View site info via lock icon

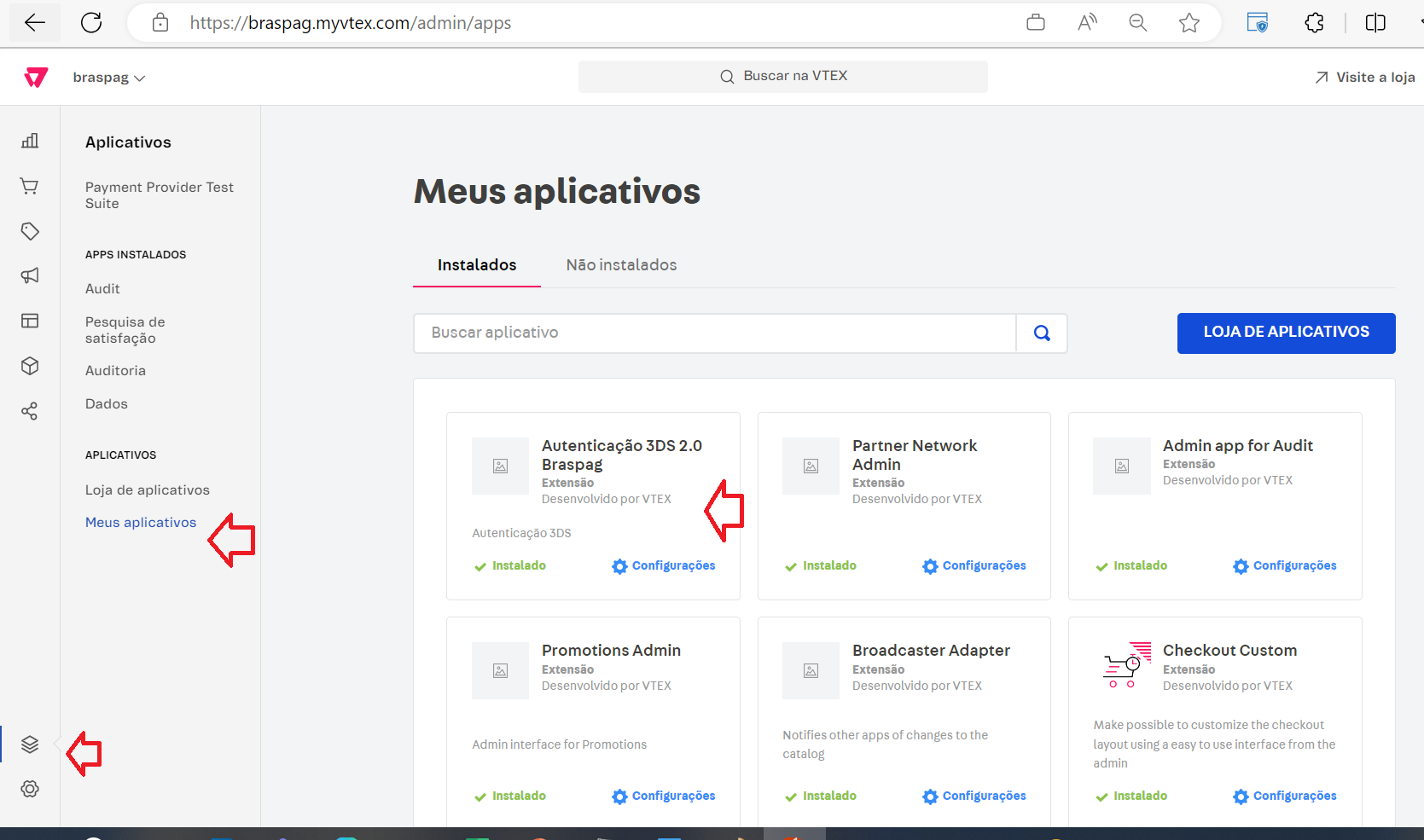(160, 23)
